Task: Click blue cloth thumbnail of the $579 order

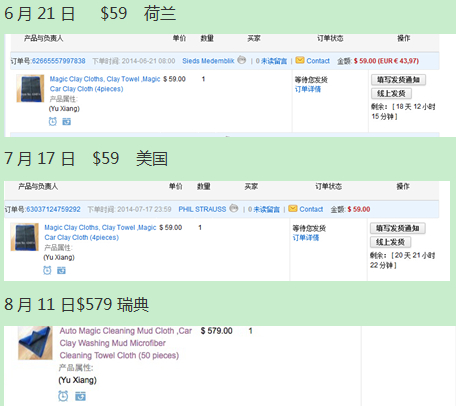Action: pos(35,343)
